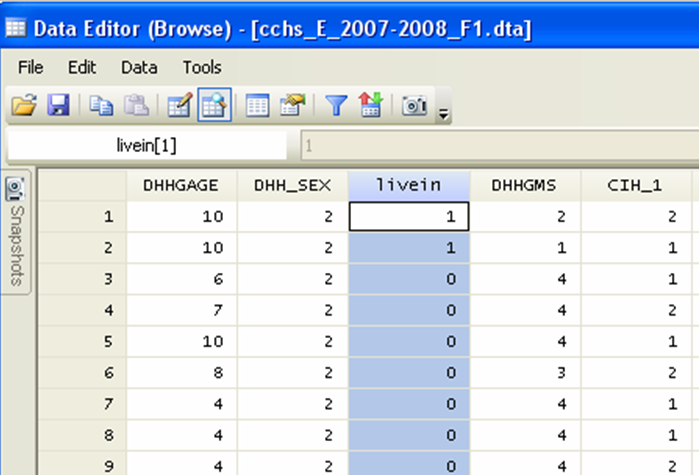The height and width of the screenshot is (475, 700).
Task: Click the Open file folder icon
Action: pyautogui.click(x=23, y=105)
